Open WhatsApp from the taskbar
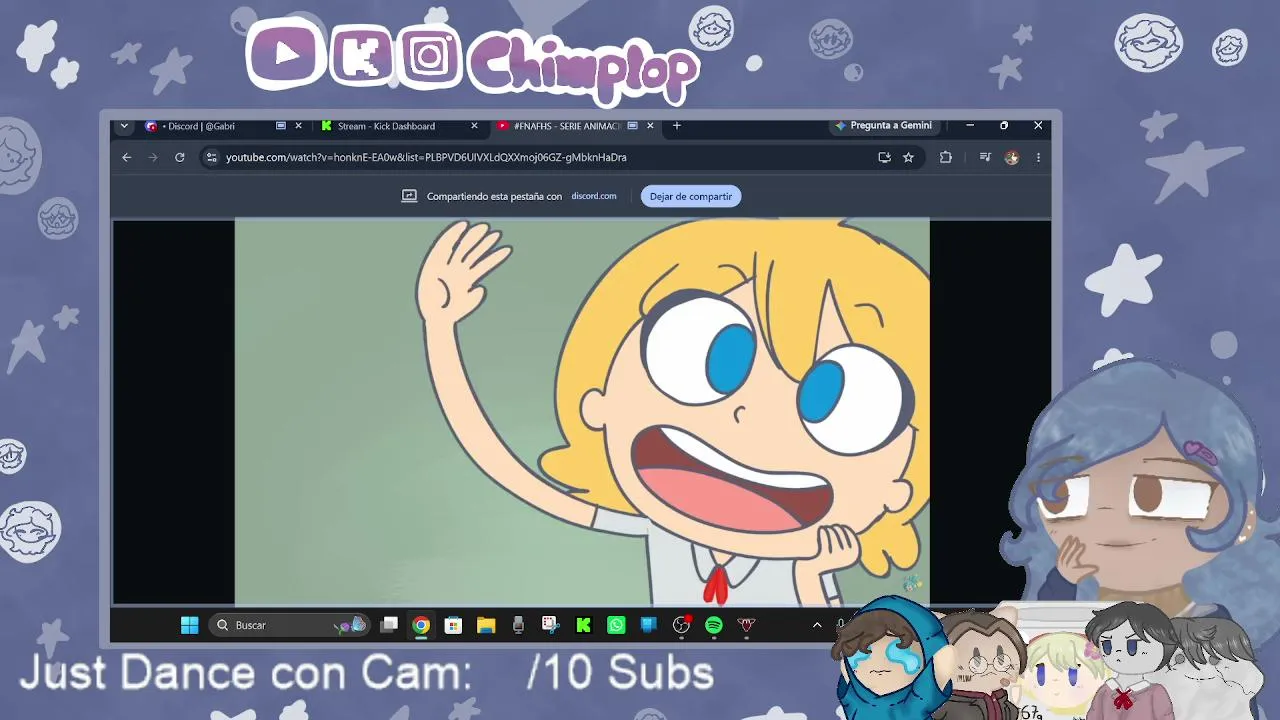Screen dimensions: 1280x720 (616, 625)
